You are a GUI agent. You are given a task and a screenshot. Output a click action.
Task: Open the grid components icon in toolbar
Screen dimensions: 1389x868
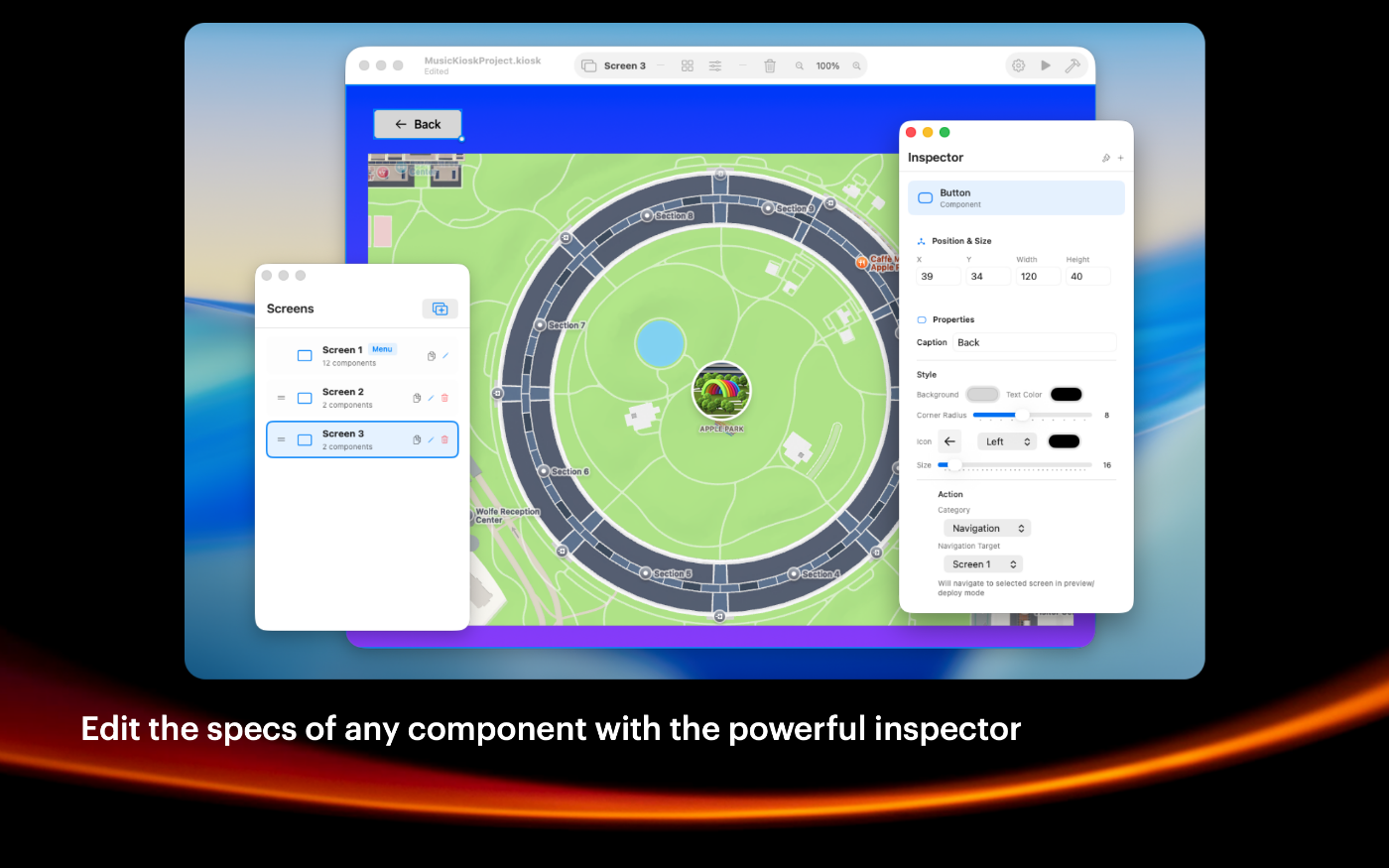coord(687,65)
